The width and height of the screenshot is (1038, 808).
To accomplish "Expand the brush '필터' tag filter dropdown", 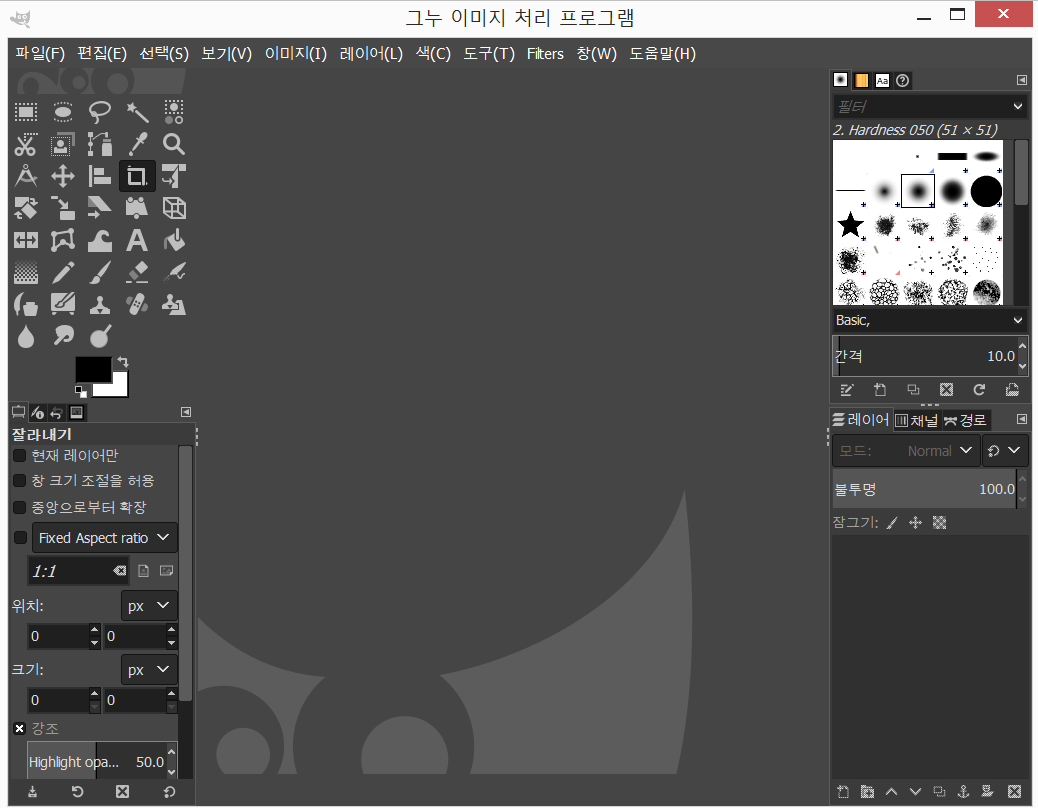I will (1017, 106).
